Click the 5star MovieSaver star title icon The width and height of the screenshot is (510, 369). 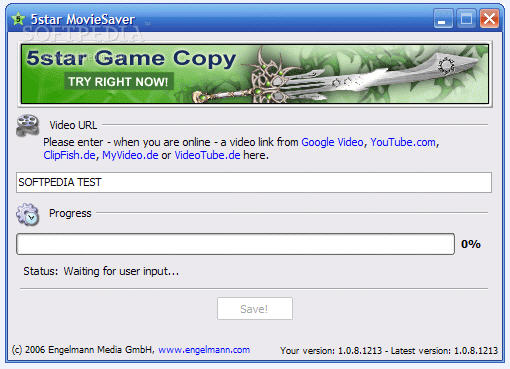click(x=18, y=19)
